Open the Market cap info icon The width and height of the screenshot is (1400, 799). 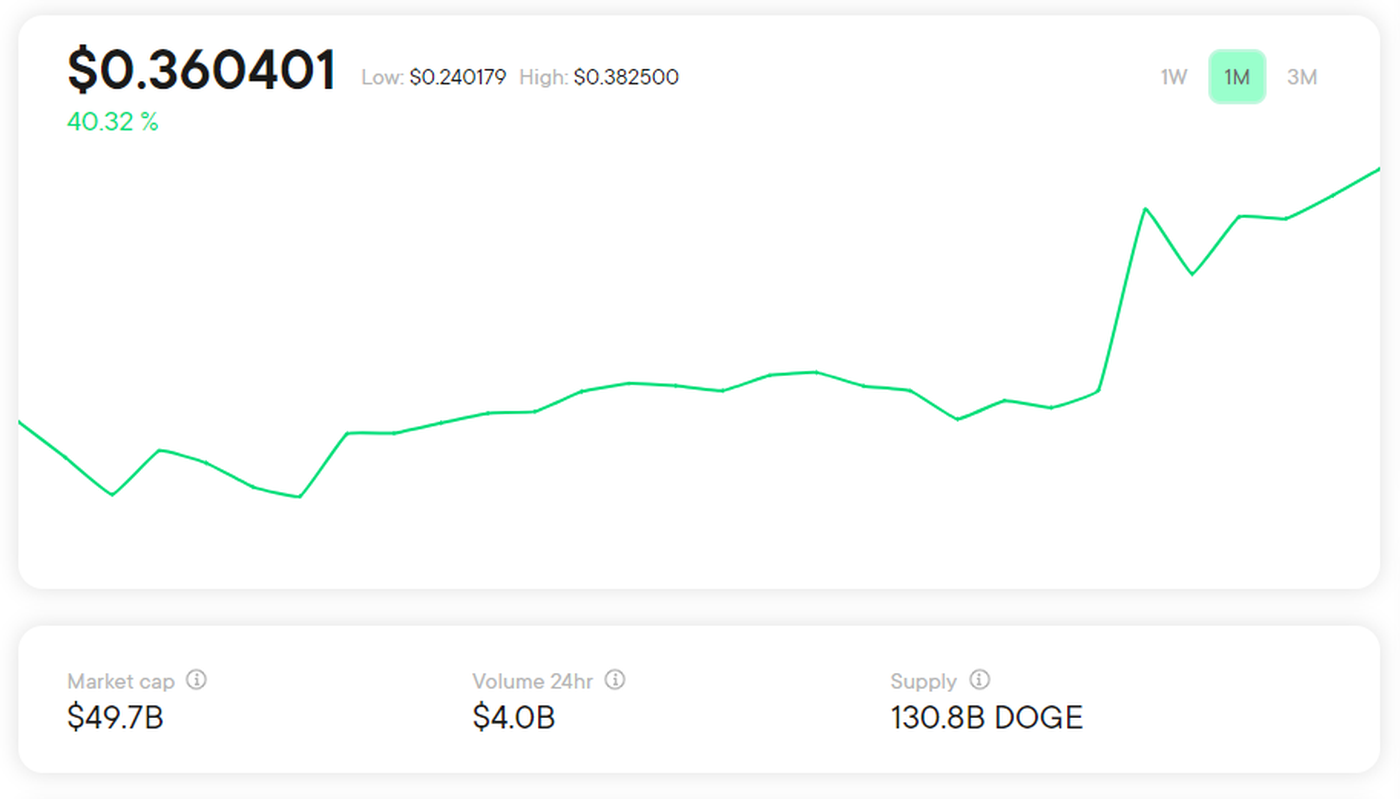[197, 680]
